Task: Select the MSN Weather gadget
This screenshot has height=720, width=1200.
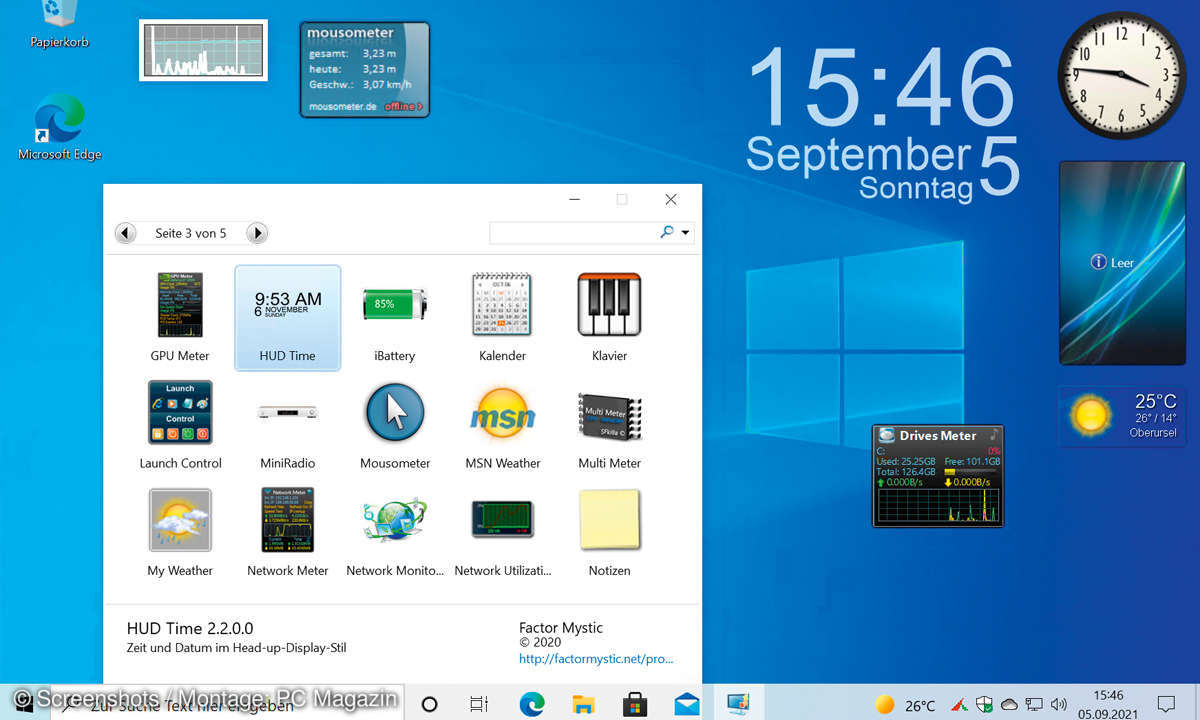Action: point(502,424)
